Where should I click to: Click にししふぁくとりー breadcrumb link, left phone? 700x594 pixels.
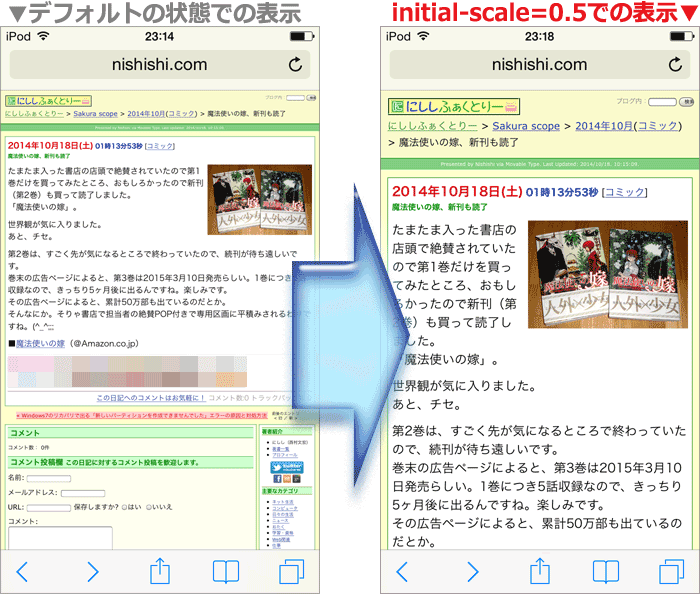[34, 114]
